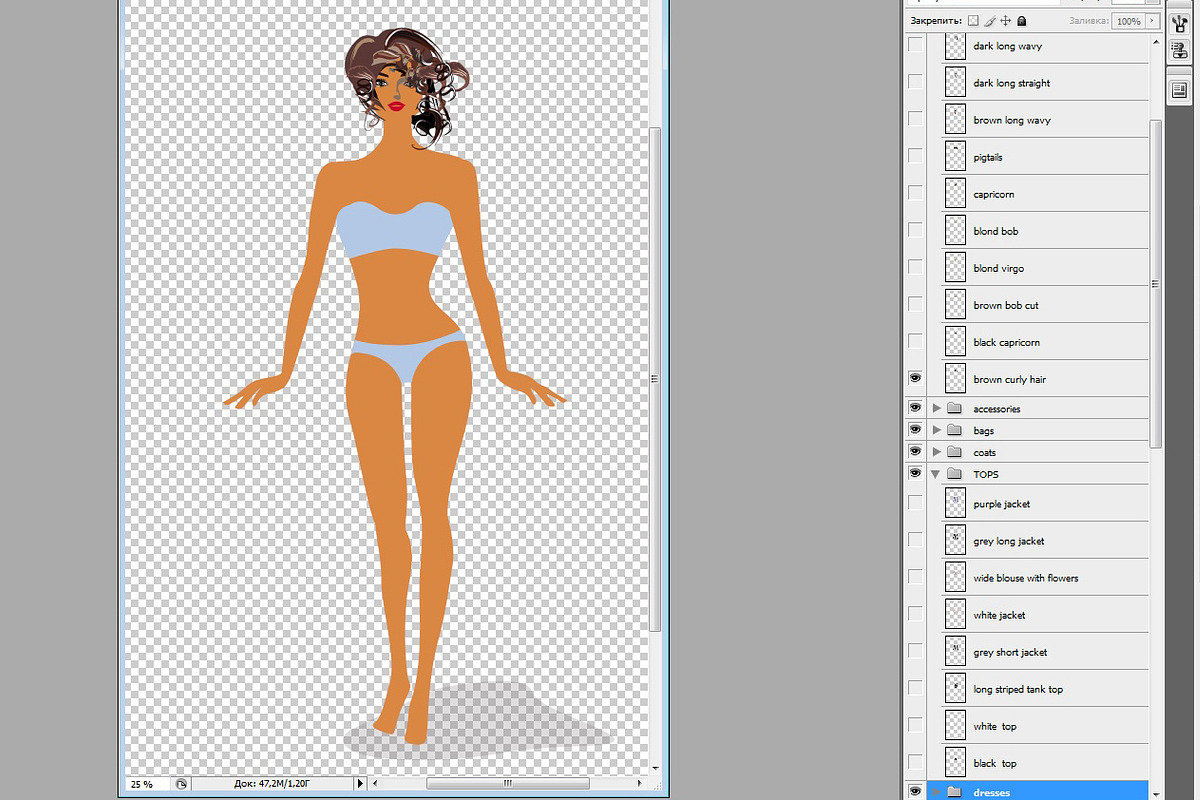Select the black capricorn layer
The height and width of the screenshot is (800, 1200).
(1047, 342)
